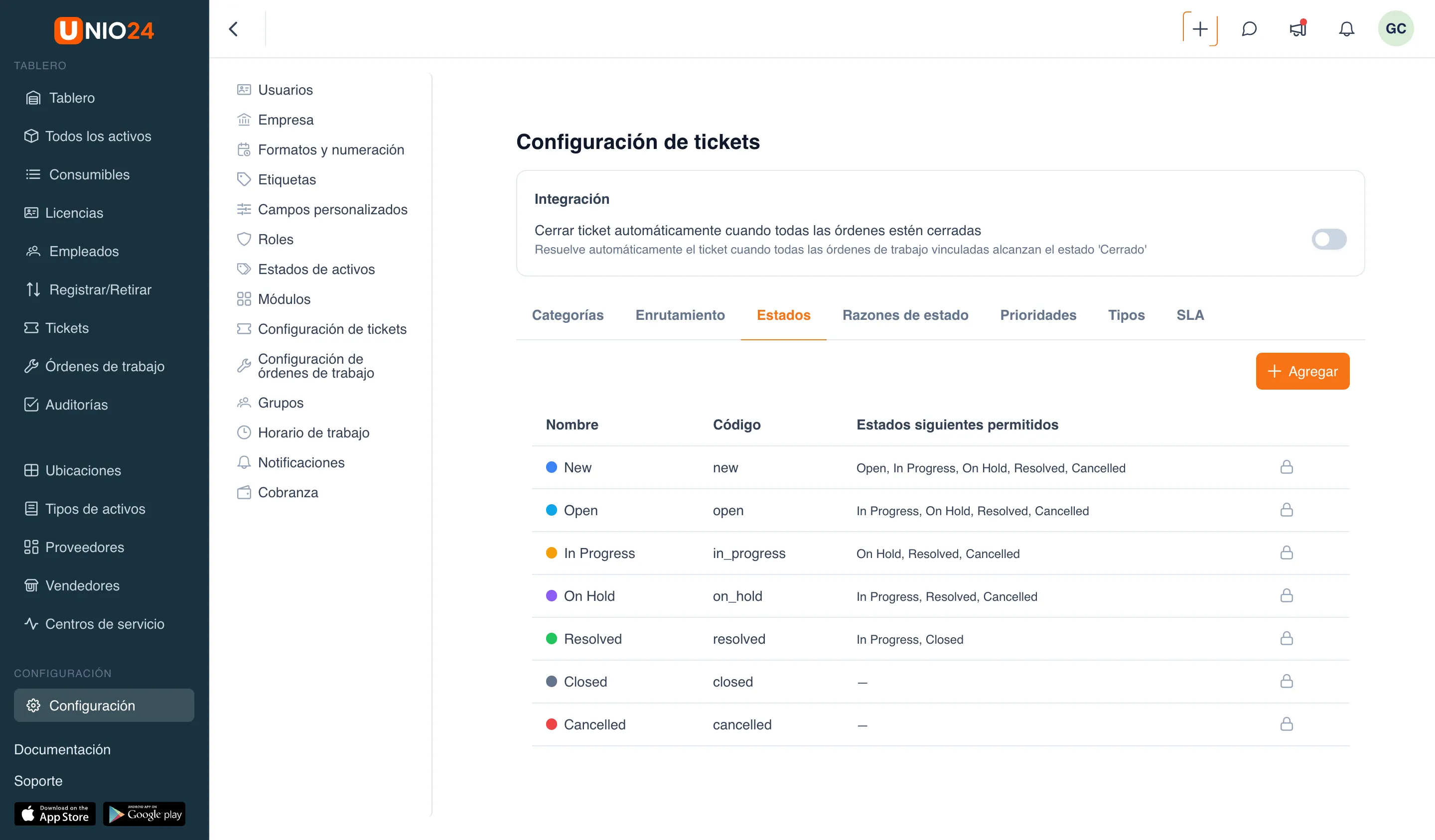Image resolution: width=1435 pixels, height=840 pixels.
Task: Click the shield icon next to Roles
Action: [244, 239]
